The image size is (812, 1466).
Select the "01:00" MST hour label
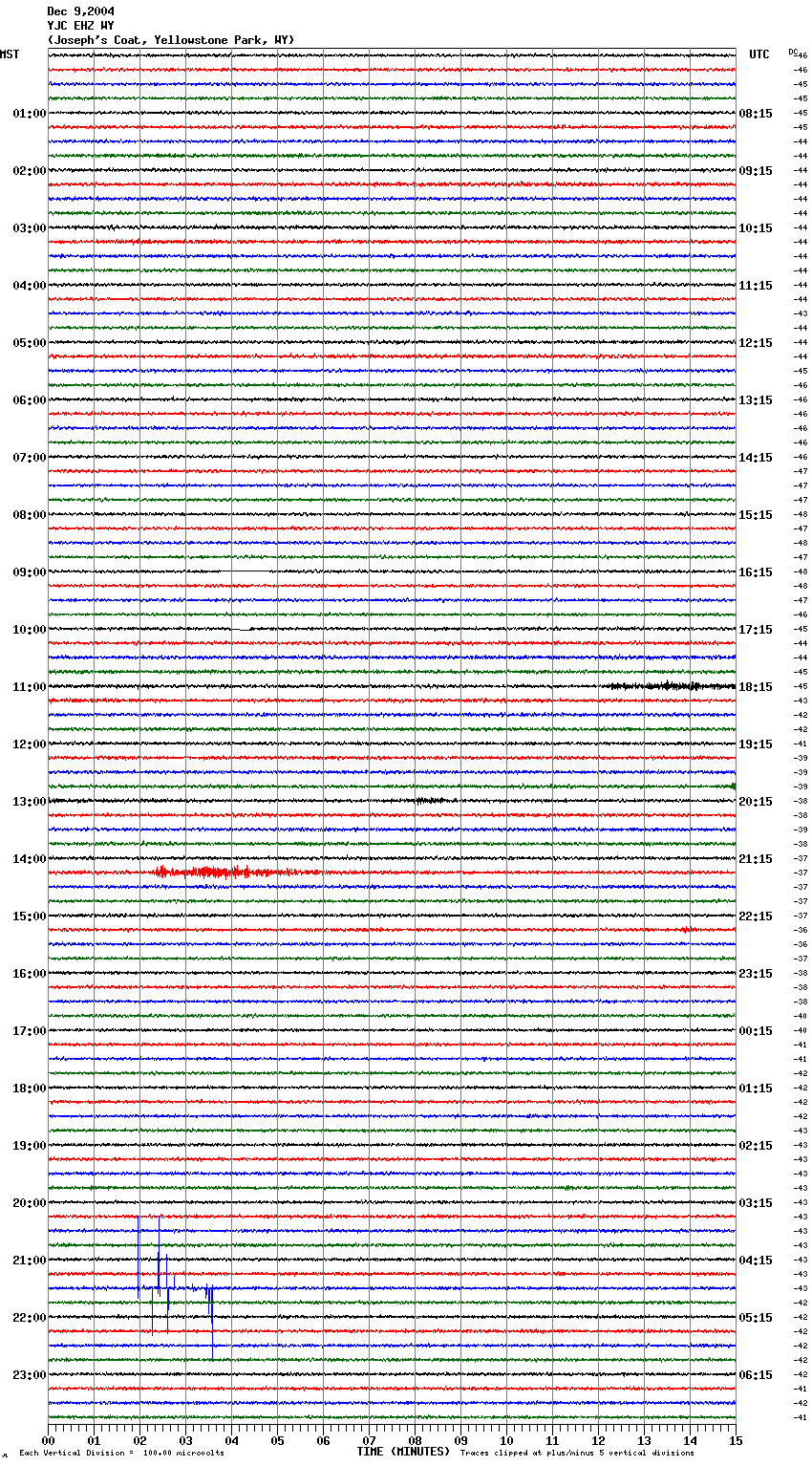point(30,114)
